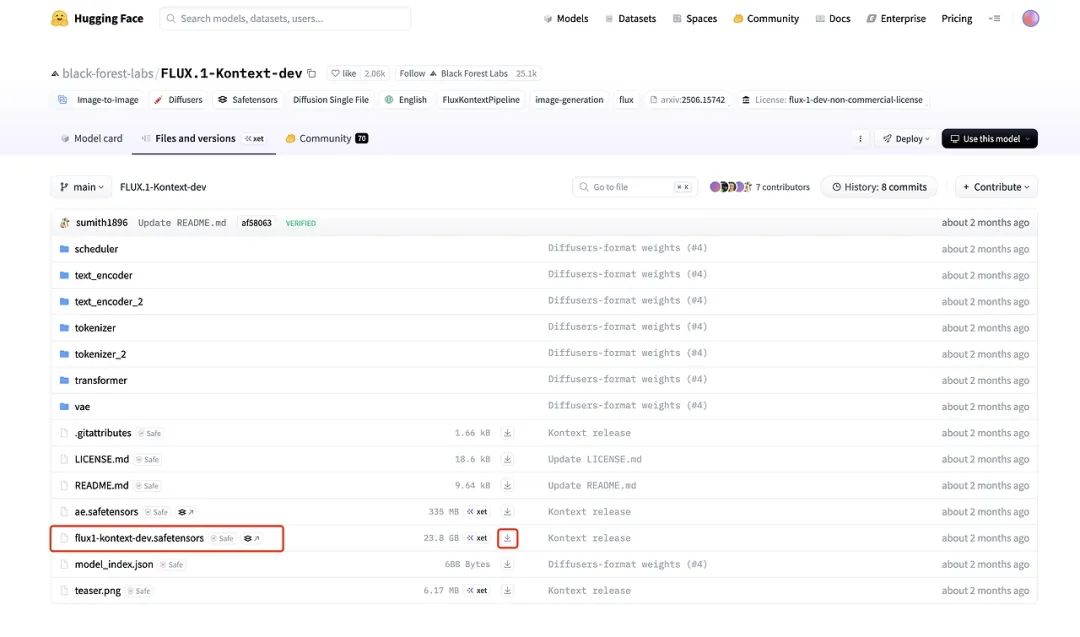
Task: Select the Files and versions tab
Action: [203, 138]
